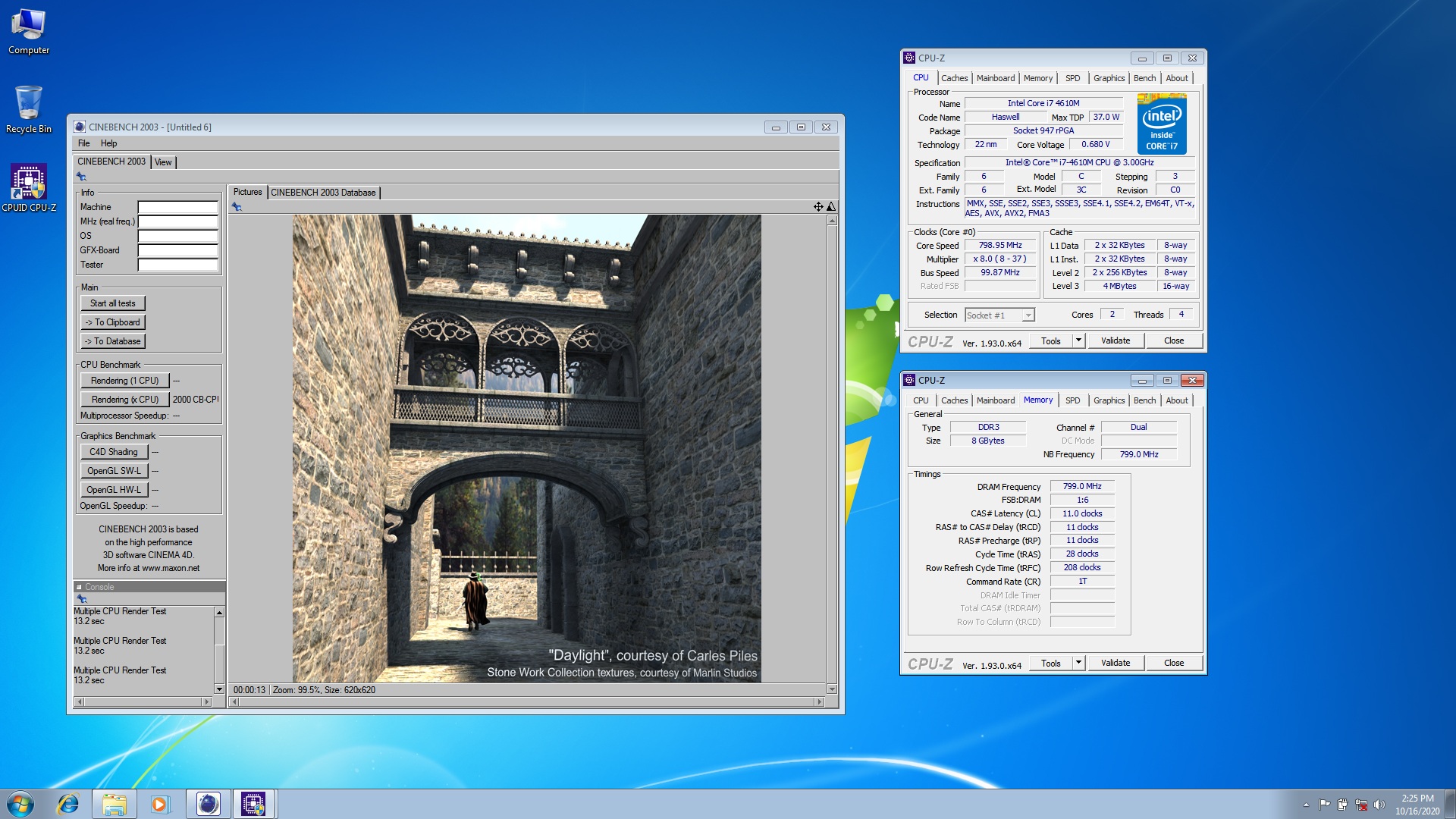1456x819 pixels.
Task: Open Windows Explorer folder on taskbar
Action: point(115,804)
